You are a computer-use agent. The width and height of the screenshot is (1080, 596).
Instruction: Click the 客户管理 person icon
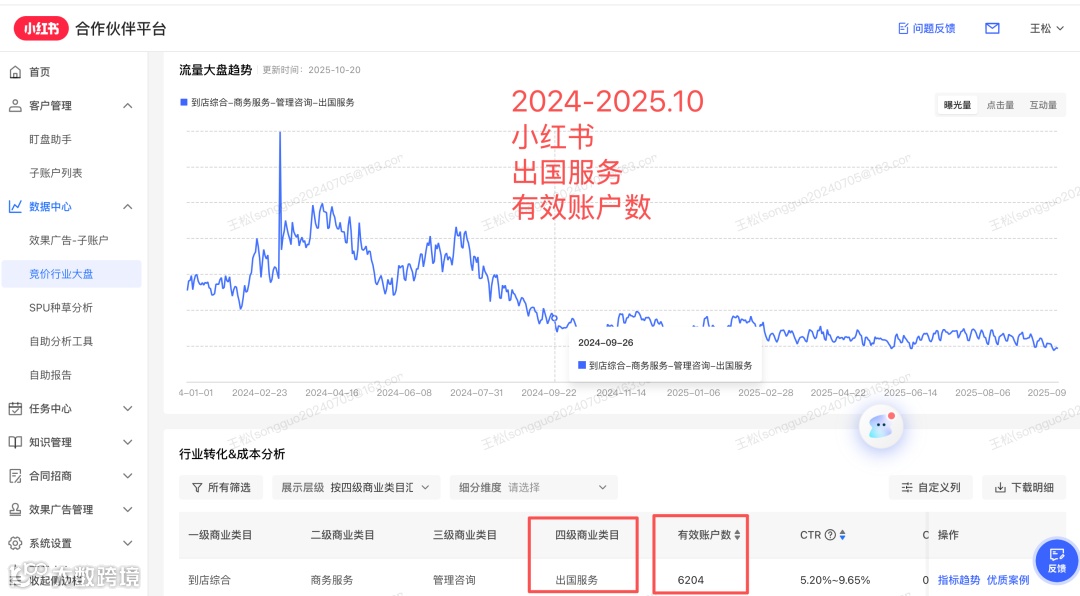15,105
